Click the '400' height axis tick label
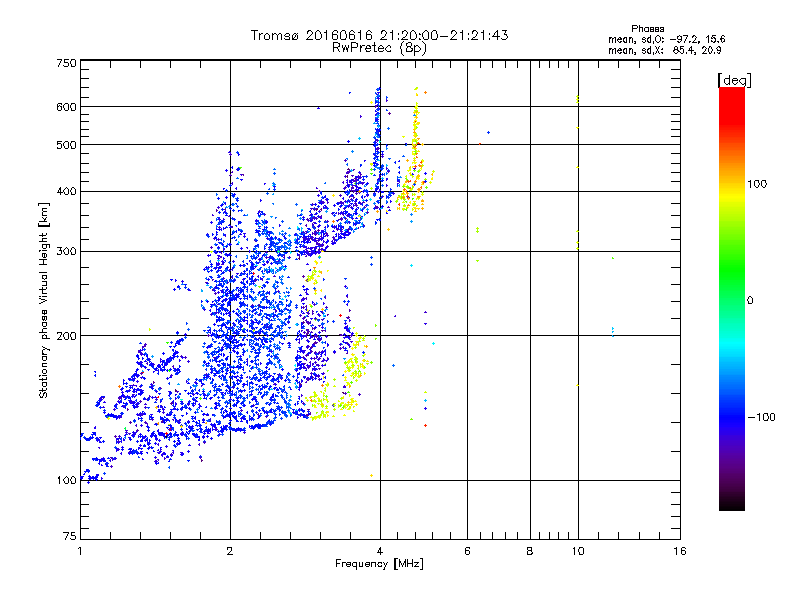This screenshot has width=800, height=600. coord(66,192)
